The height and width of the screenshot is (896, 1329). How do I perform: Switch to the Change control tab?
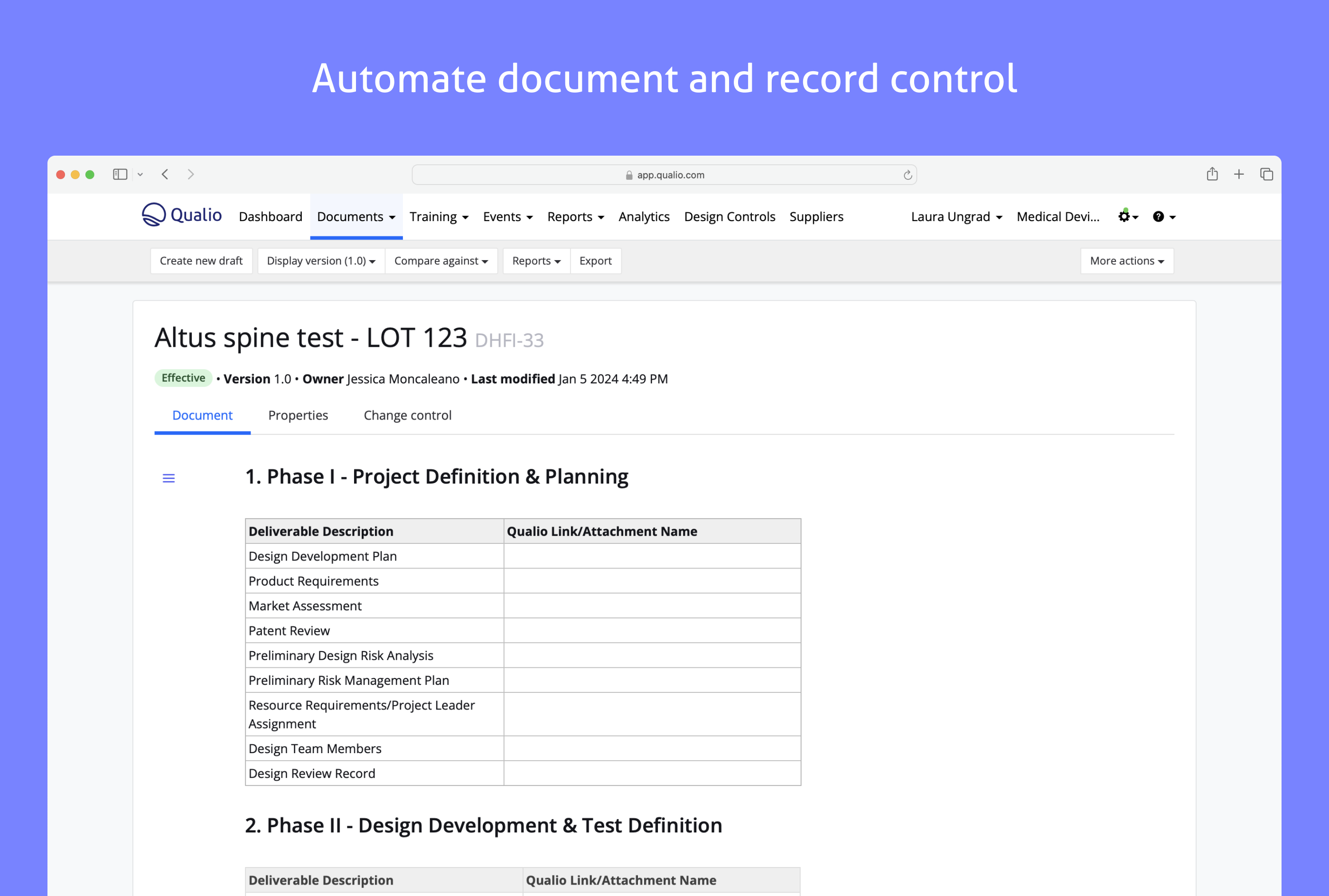(407, 415)
